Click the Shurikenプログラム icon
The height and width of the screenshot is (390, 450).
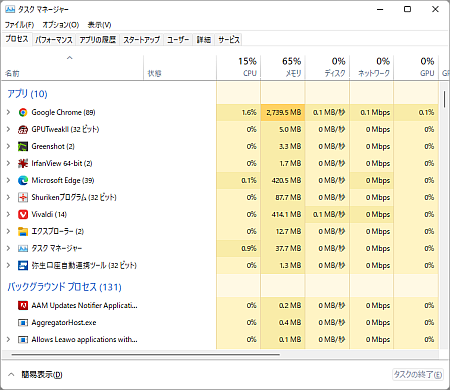23,197
